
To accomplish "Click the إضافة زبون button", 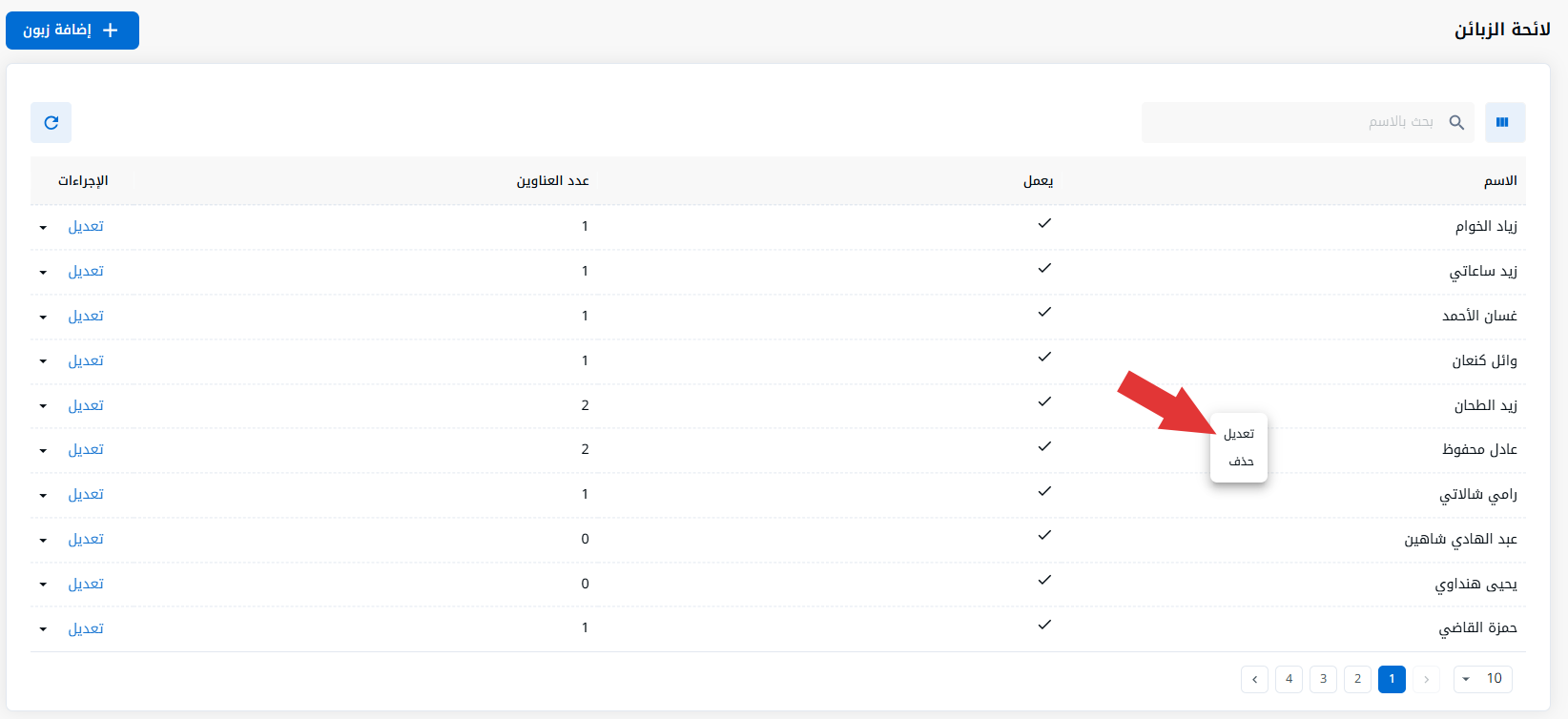I will 72,31.
